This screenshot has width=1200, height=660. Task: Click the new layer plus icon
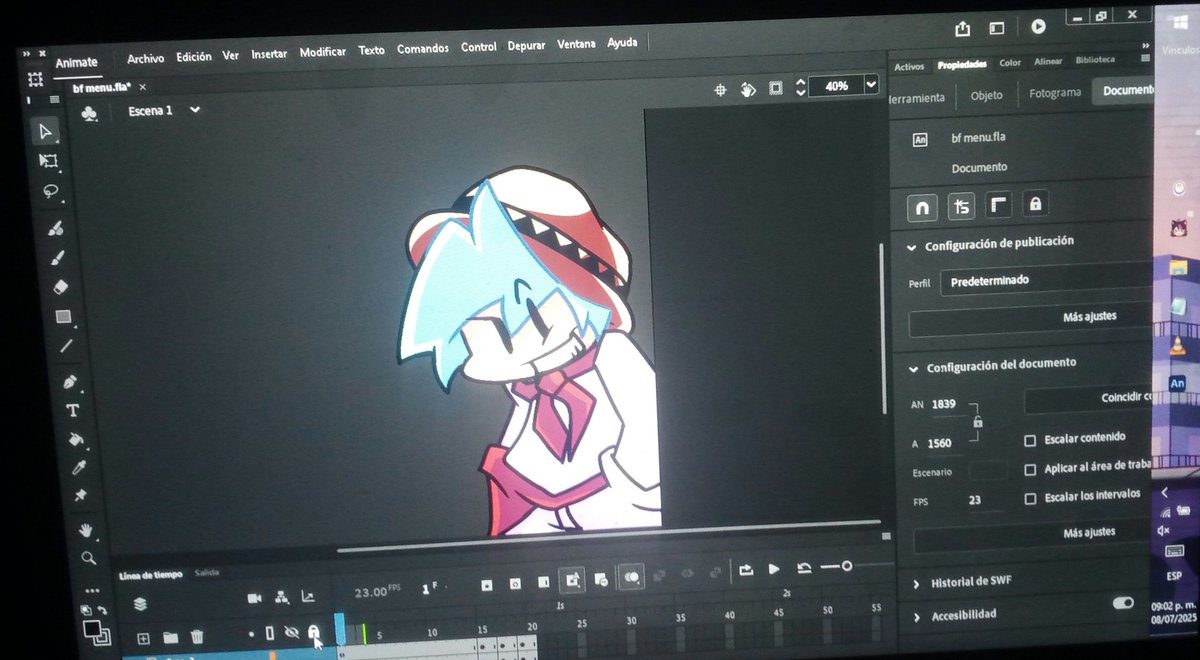coord(143,637)
